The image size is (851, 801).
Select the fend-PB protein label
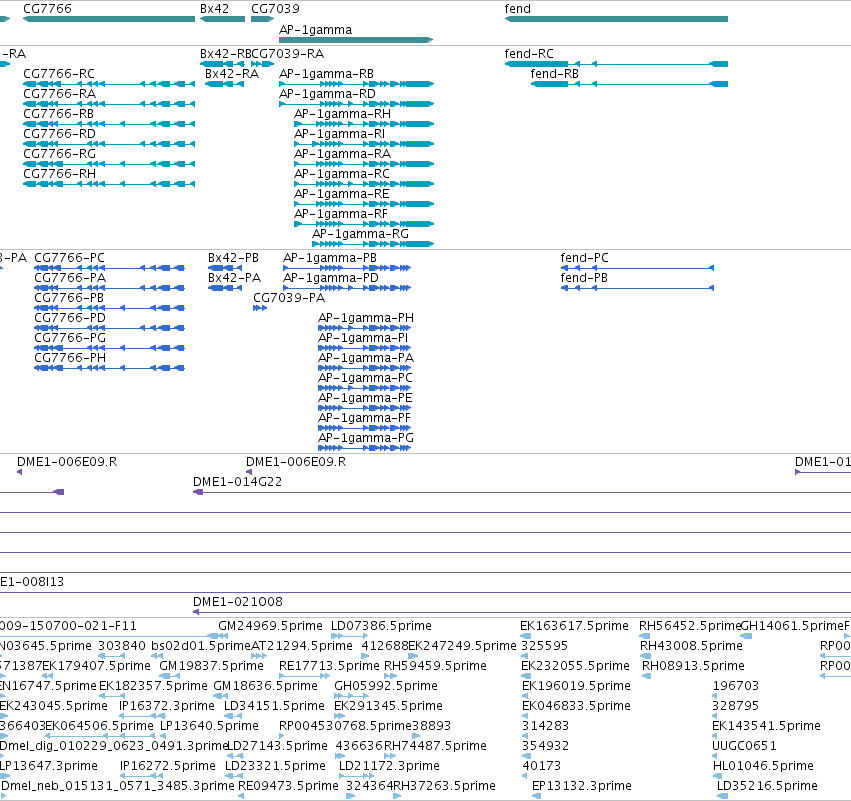coord(584,278)
